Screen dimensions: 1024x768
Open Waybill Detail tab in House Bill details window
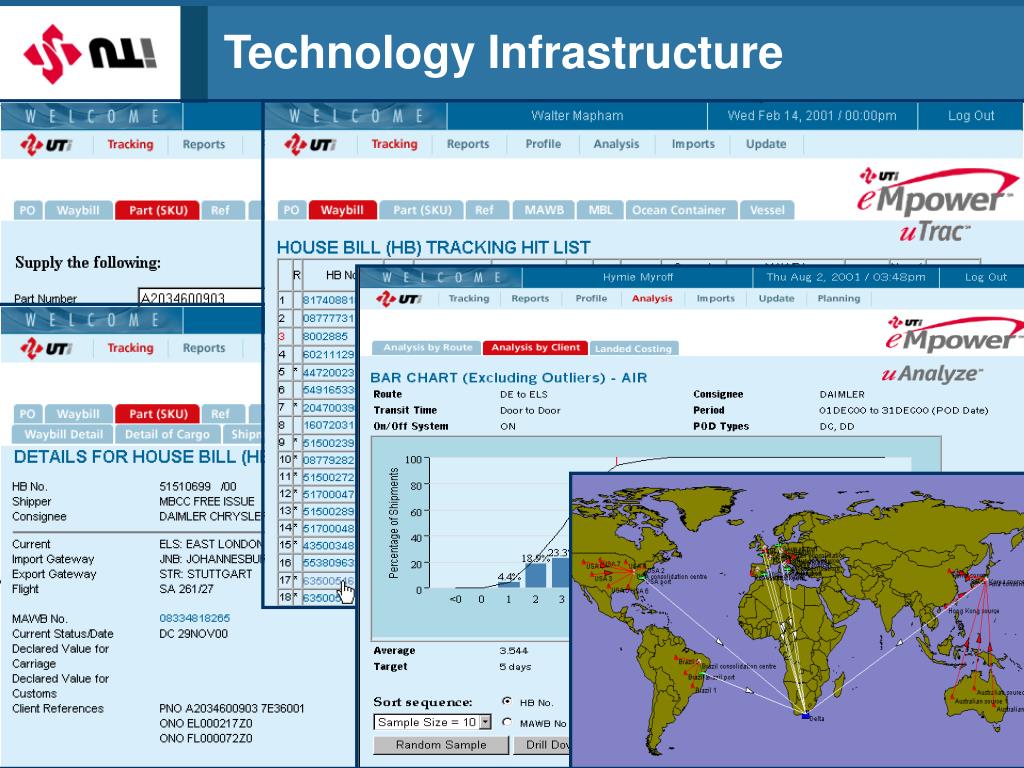[63, 434]
